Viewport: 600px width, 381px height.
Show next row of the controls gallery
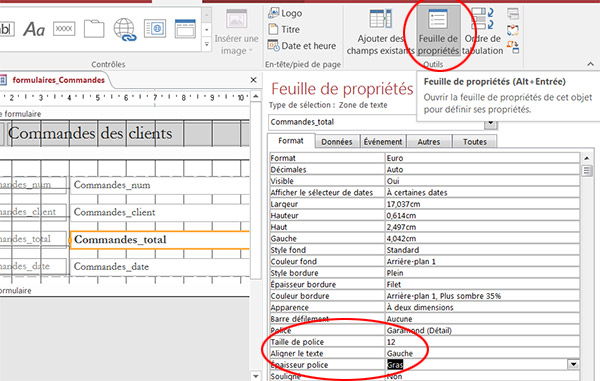tap(207, 29)
